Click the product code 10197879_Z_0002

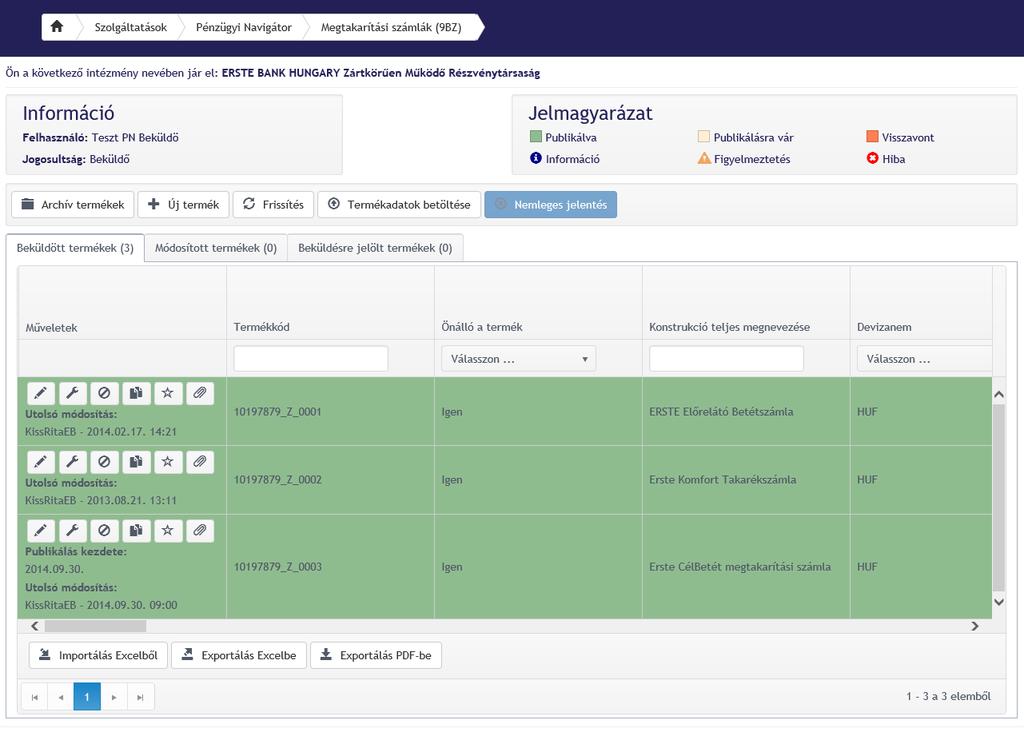pos(278,479)
